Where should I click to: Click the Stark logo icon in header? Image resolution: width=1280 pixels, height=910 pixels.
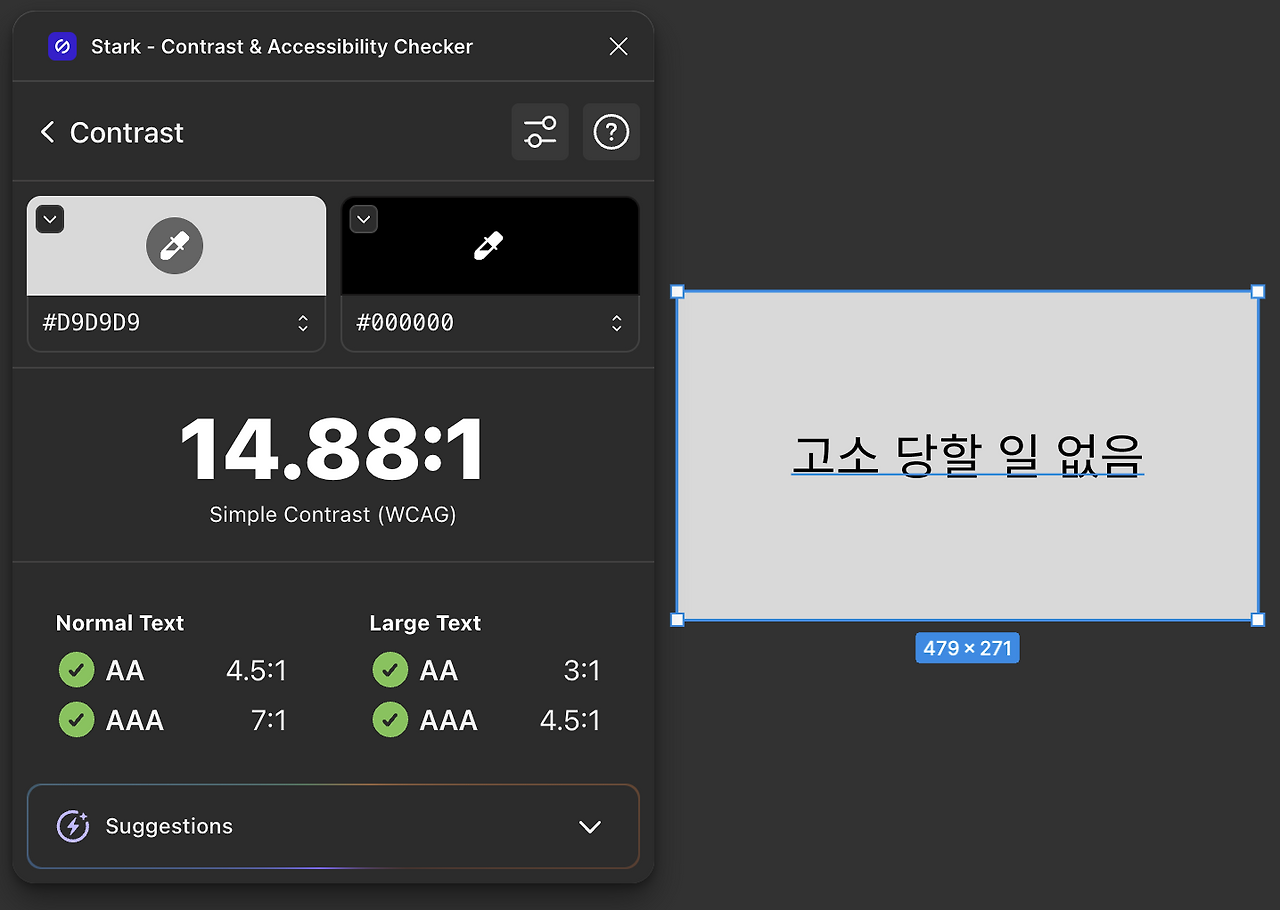point(62,46)
